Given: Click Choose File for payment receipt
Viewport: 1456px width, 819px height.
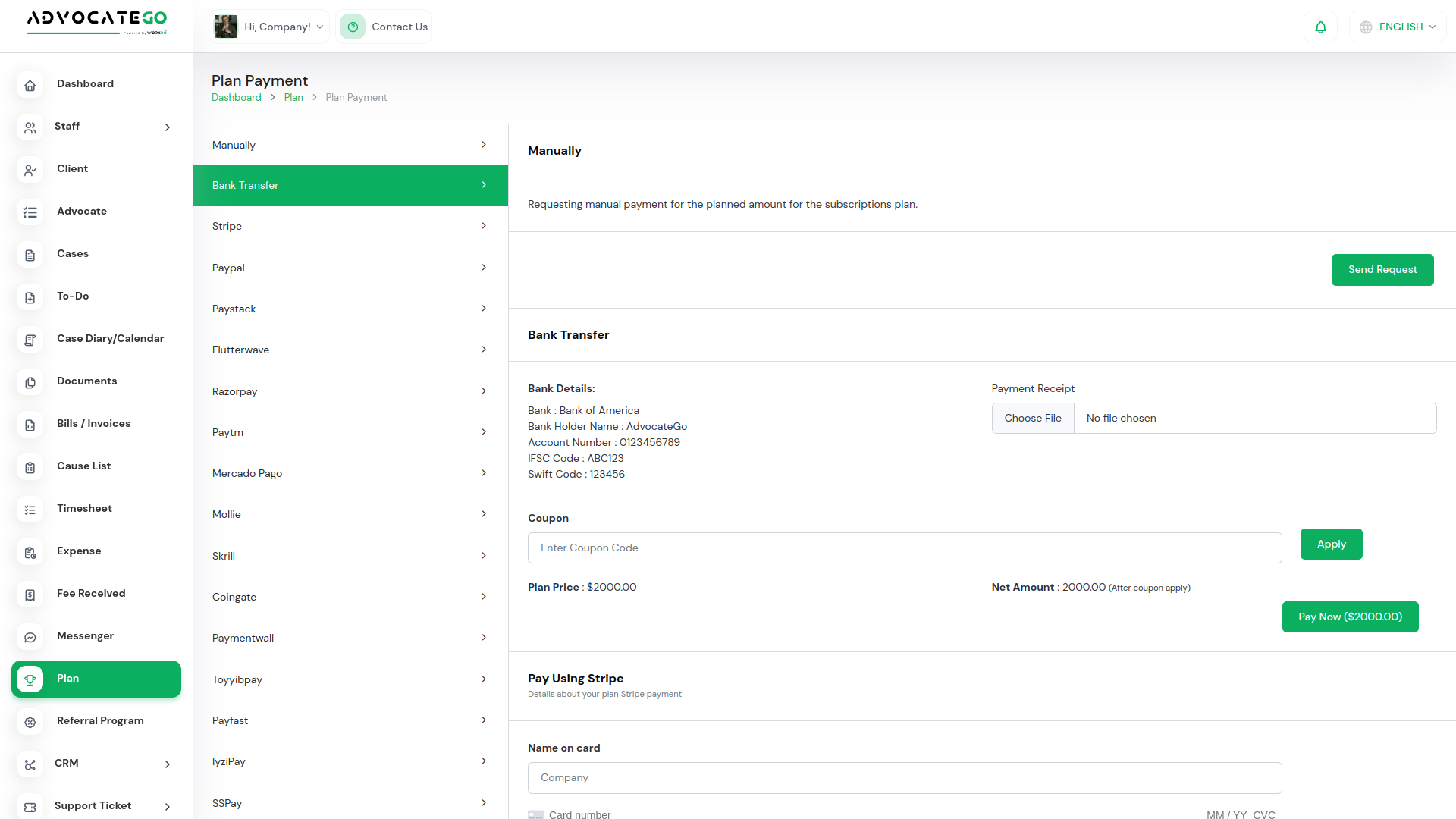Looking at the screenshot, I should coord(1033,419).
